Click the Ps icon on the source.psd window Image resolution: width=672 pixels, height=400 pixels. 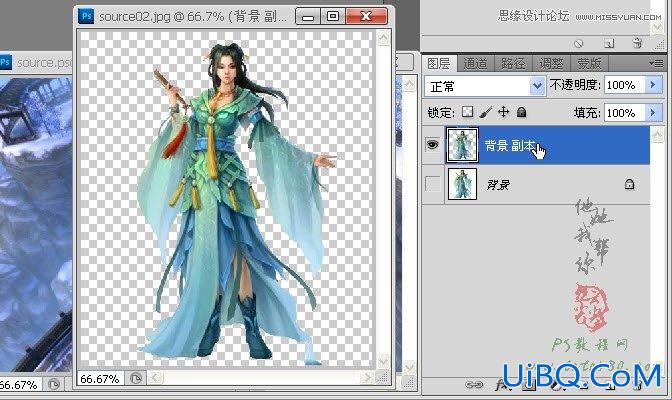(x=5, y=62)
